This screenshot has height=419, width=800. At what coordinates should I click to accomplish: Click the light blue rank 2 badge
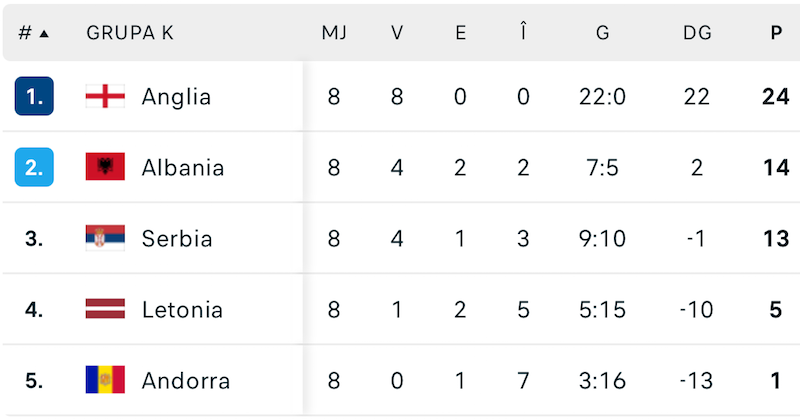pyautogui.click(x=34, y=167)
